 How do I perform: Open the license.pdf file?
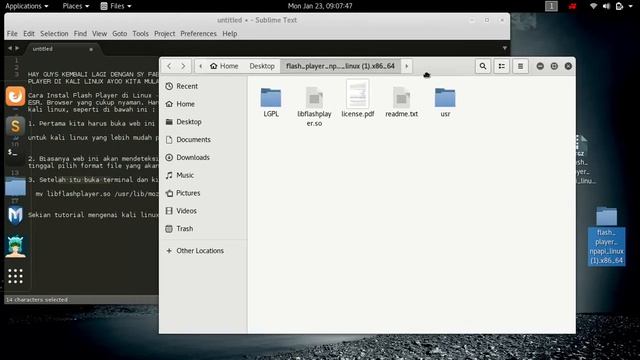(x=358, y=99)
